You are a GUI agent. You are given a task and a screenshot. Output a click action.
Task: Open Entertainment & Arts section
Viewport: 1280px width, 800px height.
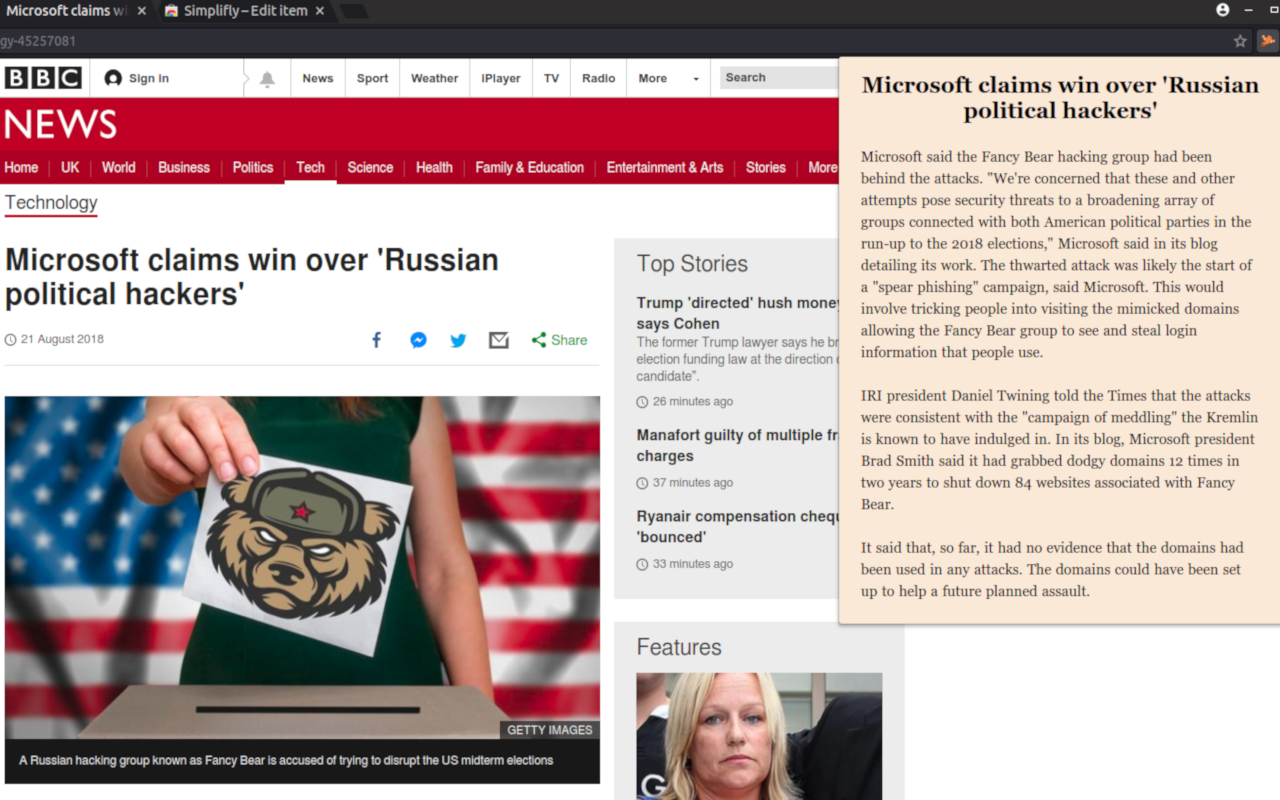[665, 167]
